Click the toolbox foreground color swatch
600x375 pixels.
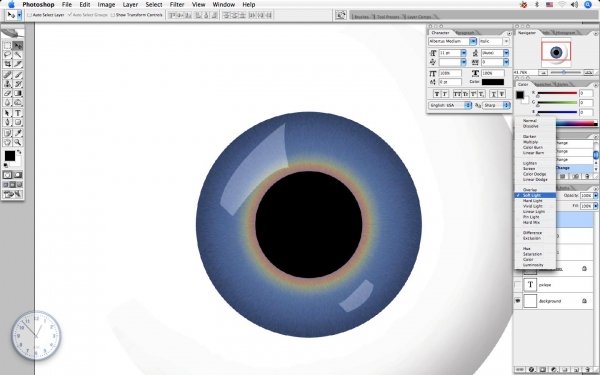pos(10,156)
